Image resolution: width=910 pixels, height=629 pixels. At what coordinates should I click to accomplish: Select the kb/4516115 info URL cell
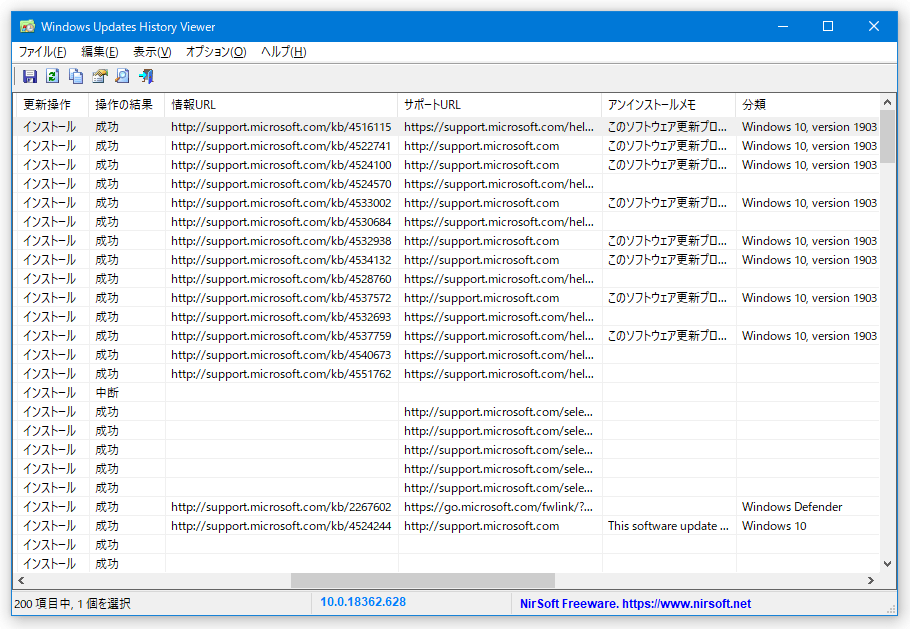tap(281, 126)
